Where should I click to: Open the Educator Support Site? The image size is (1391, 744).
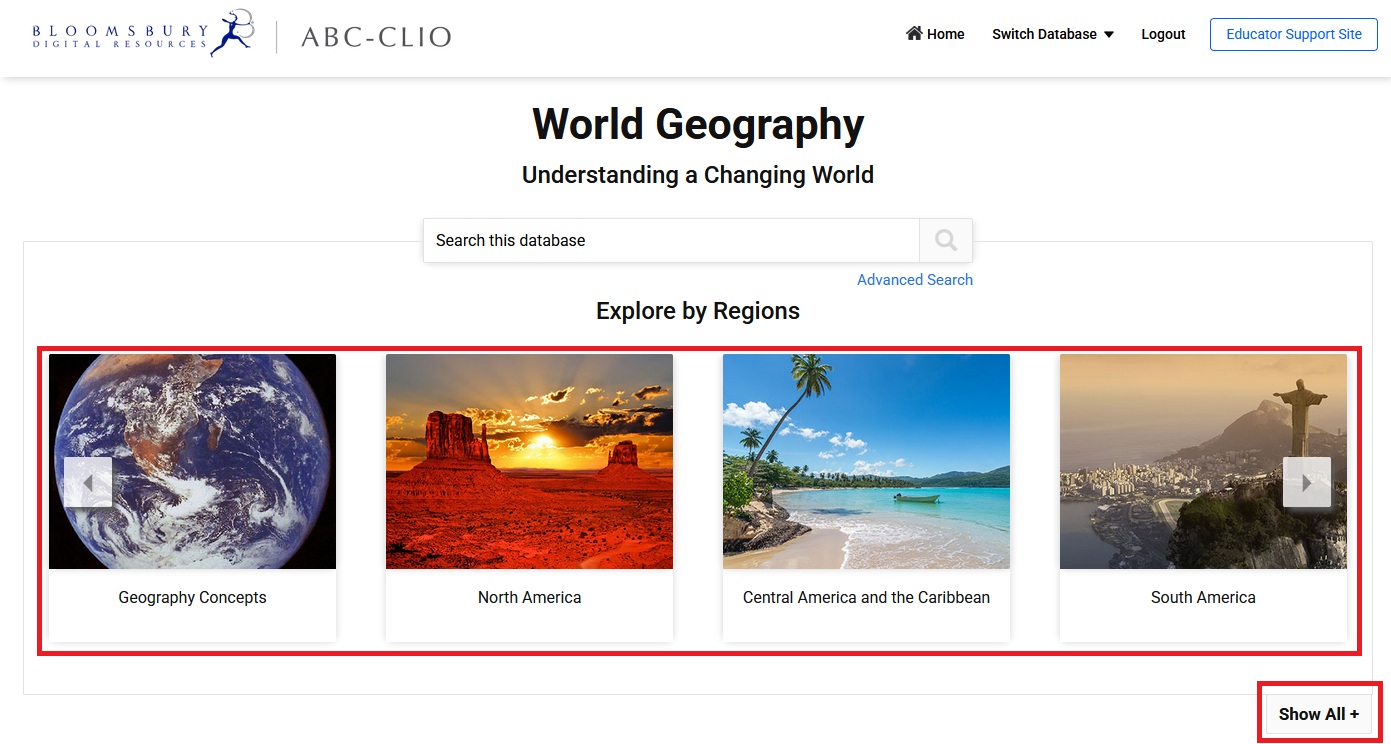click(x=1294, y=34)
